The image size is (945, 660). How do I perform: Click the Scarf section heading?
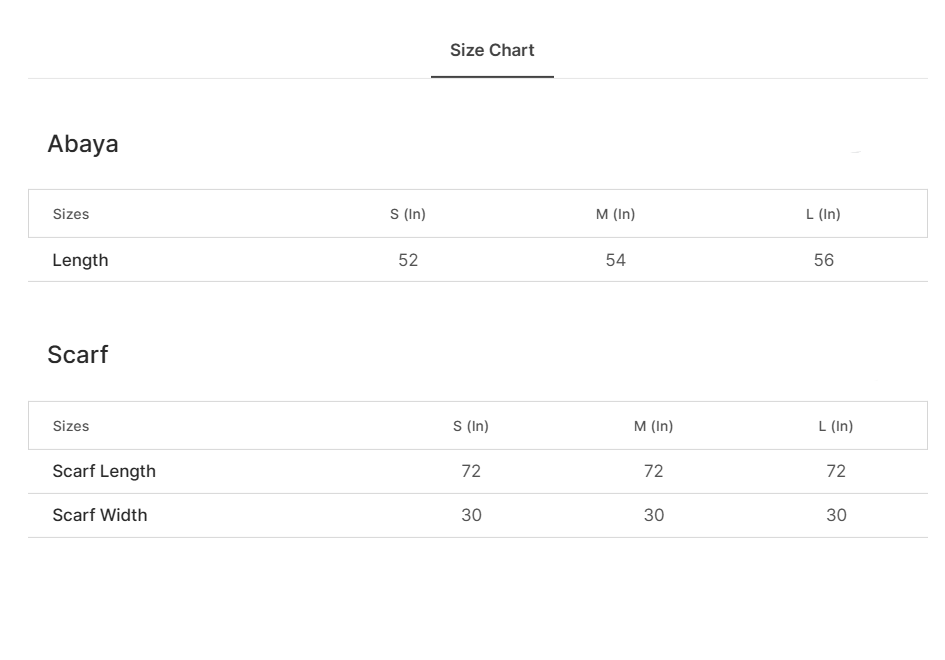tap(78, 355)
